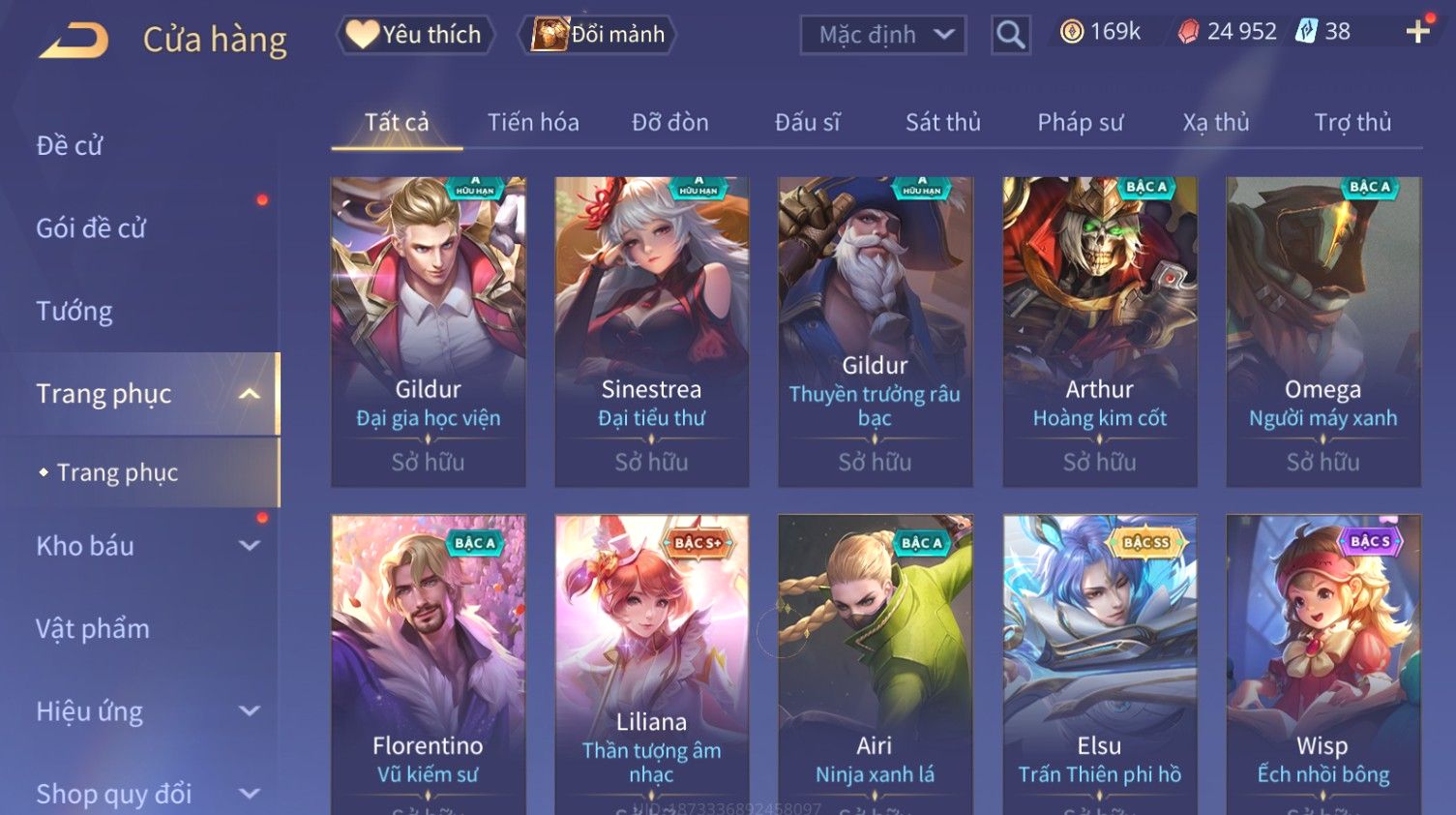Open search with the magnifying glass icon
The height and width of the screenshot is (815, 1456).
point(1010,35)
